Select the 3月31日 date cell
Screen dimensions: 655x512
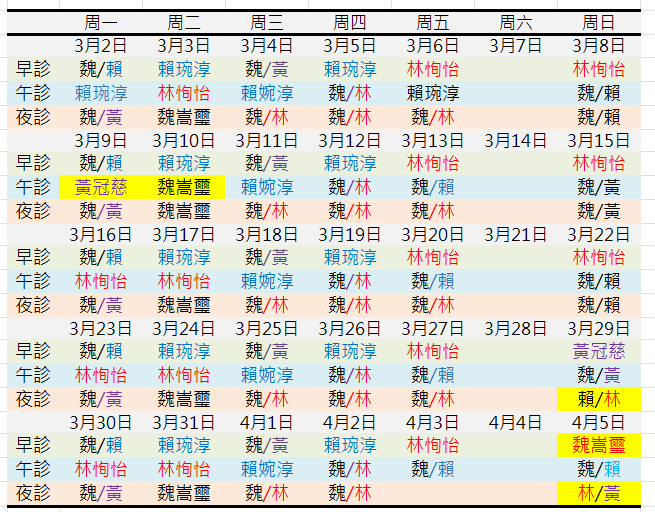pos(184,422)
